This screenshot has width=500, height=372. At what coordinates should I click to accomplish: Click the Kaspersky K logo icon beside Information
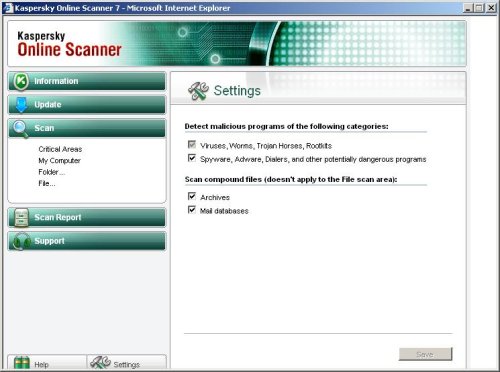point(21,81)
